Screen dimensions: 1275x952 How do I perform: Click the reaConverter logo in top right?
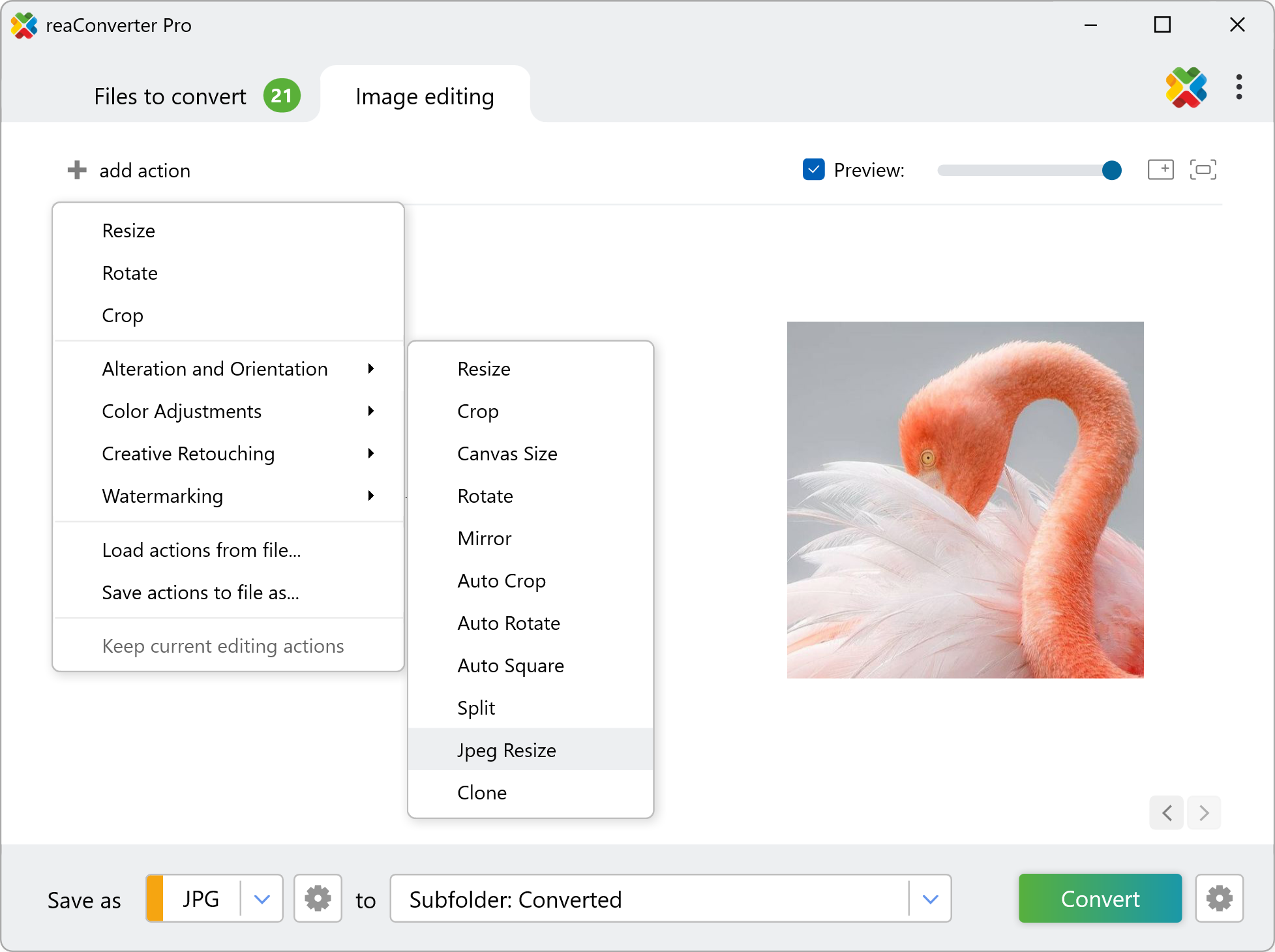(x=1186, y=87)
